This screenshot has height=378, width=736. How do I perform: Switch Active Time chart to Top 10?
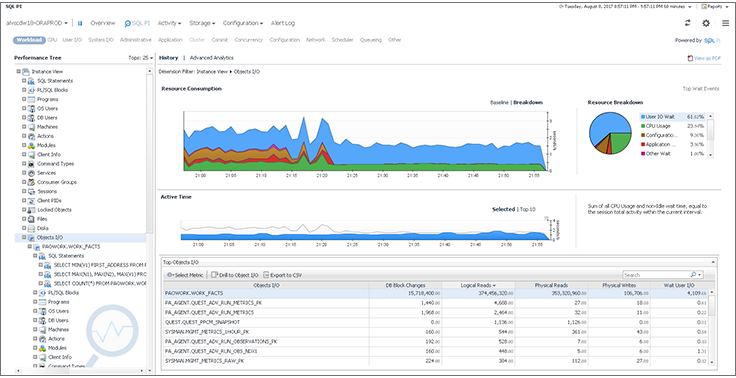(527, 209)
